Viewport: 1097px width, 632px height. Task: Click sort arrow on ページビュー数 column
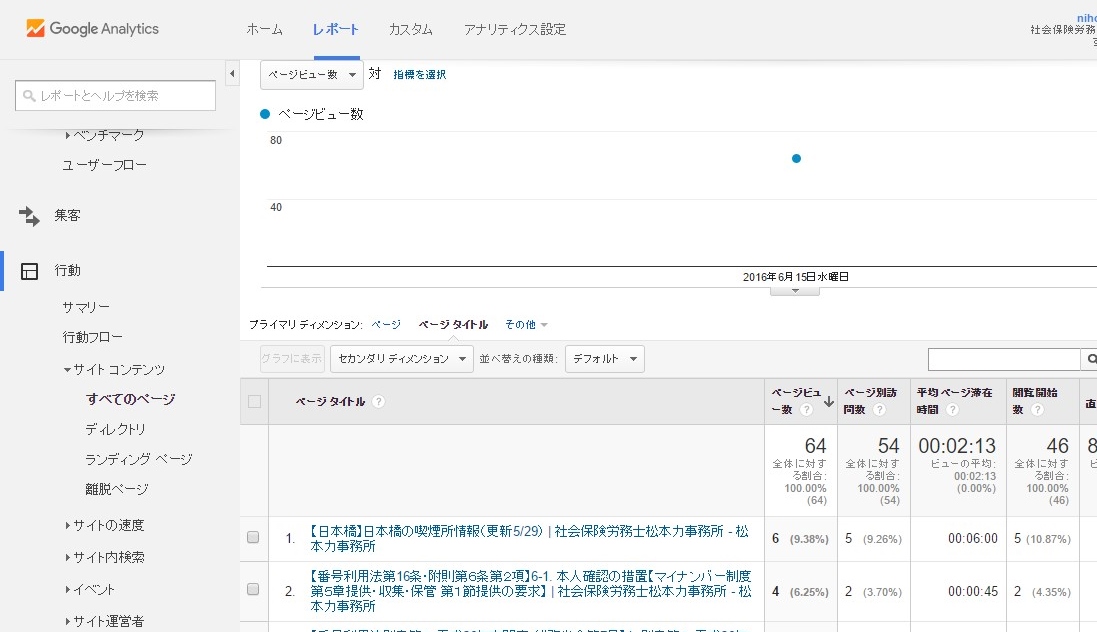click(829, 402)
